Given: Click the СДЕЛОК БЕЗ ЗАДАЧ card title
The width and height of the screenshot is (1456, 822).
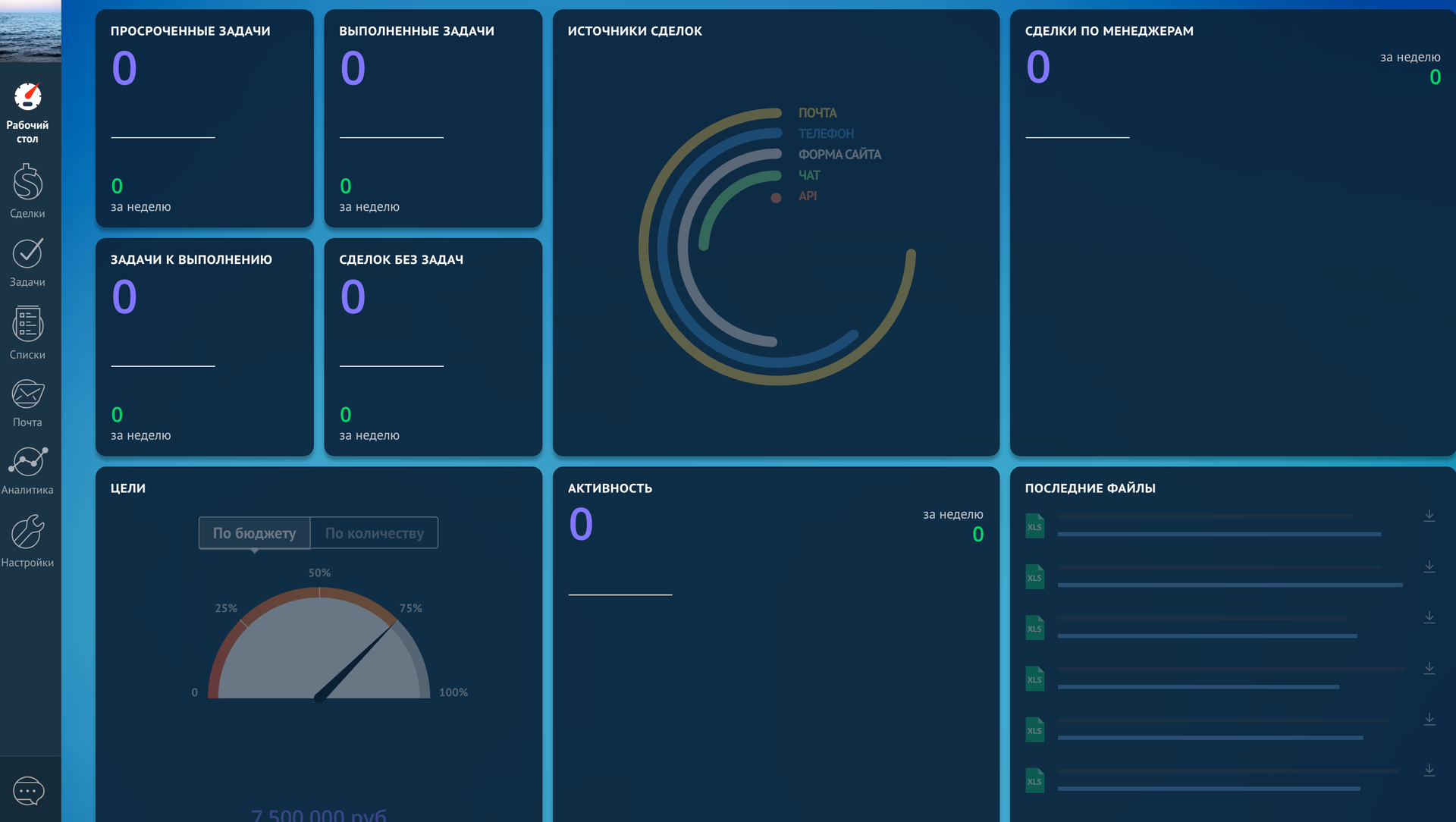Looking at the screenshot, I should (401, 259).
